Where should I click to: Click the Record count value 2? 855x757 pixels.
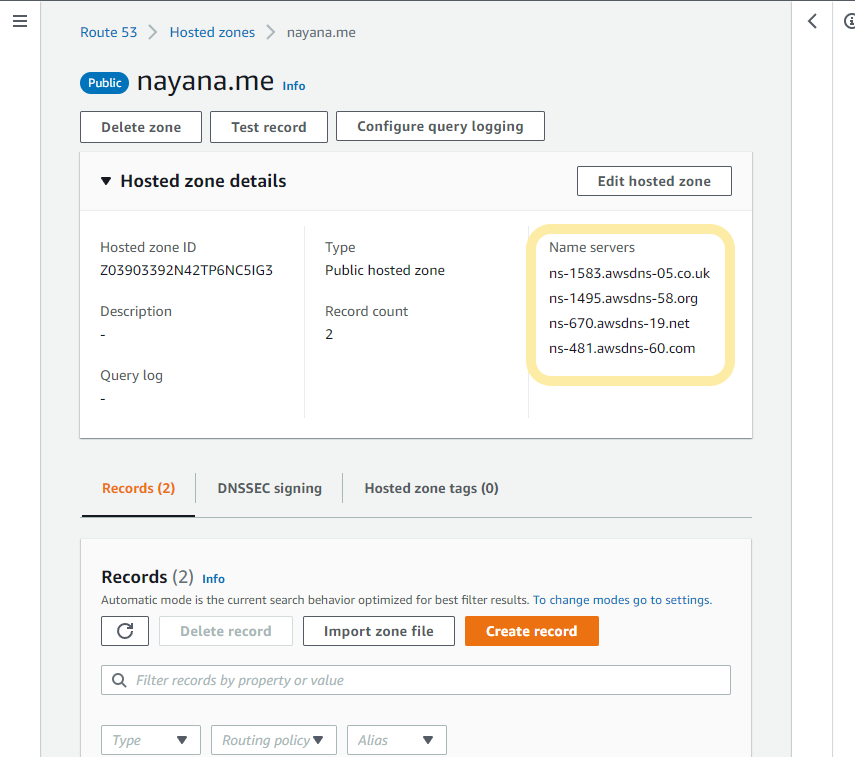pyautogui.click(x=329, y=334)
